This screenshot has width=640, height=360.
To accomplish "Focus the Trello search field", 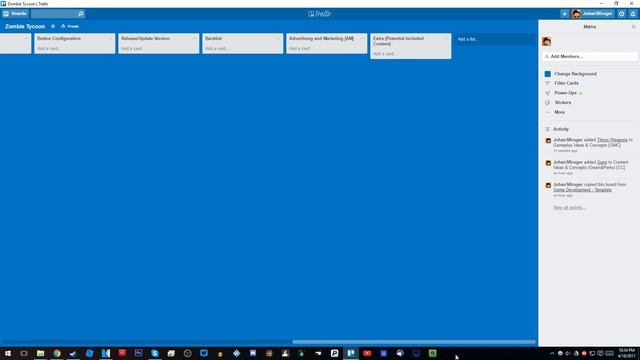I will click(54, 13).
